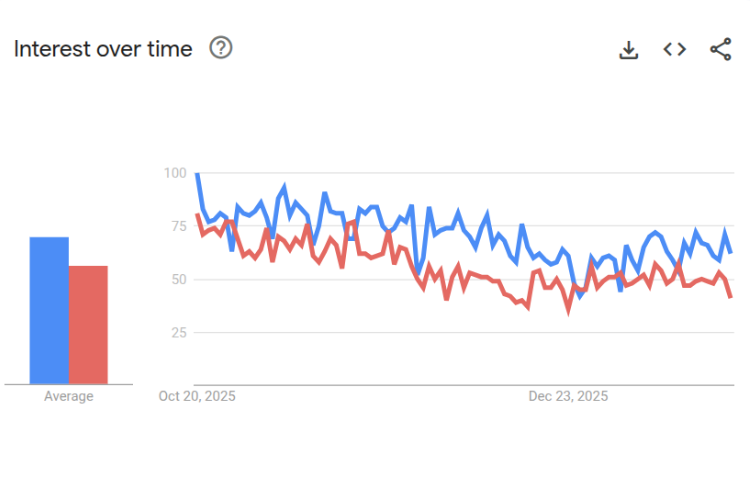Click the 75 value on the y-axis
The width and height of the screenshot is (750, 500).
click(178, 226)
